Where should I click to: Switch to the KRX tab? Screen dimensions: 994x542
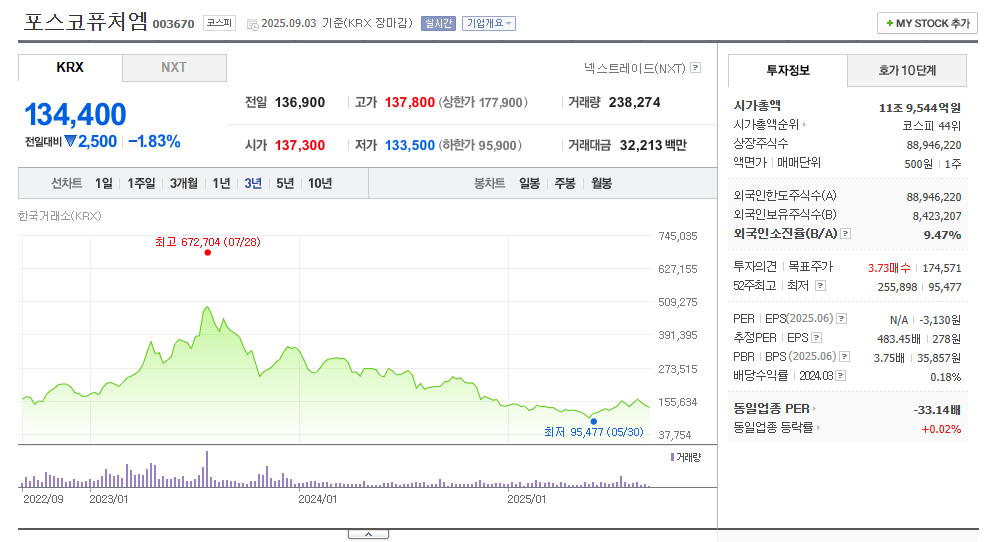[70, 68]
